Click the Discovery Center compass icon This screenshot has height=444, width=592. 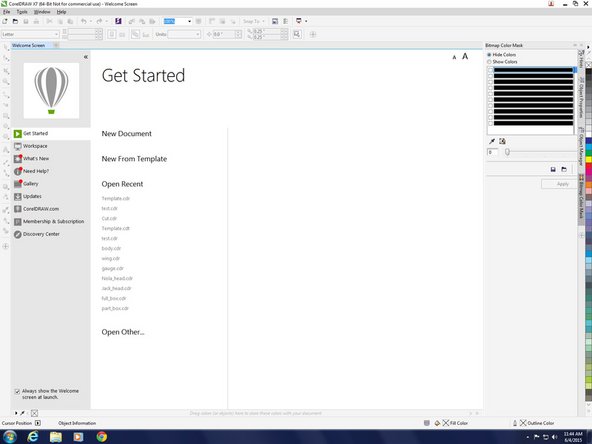click(x=17, y=234)
